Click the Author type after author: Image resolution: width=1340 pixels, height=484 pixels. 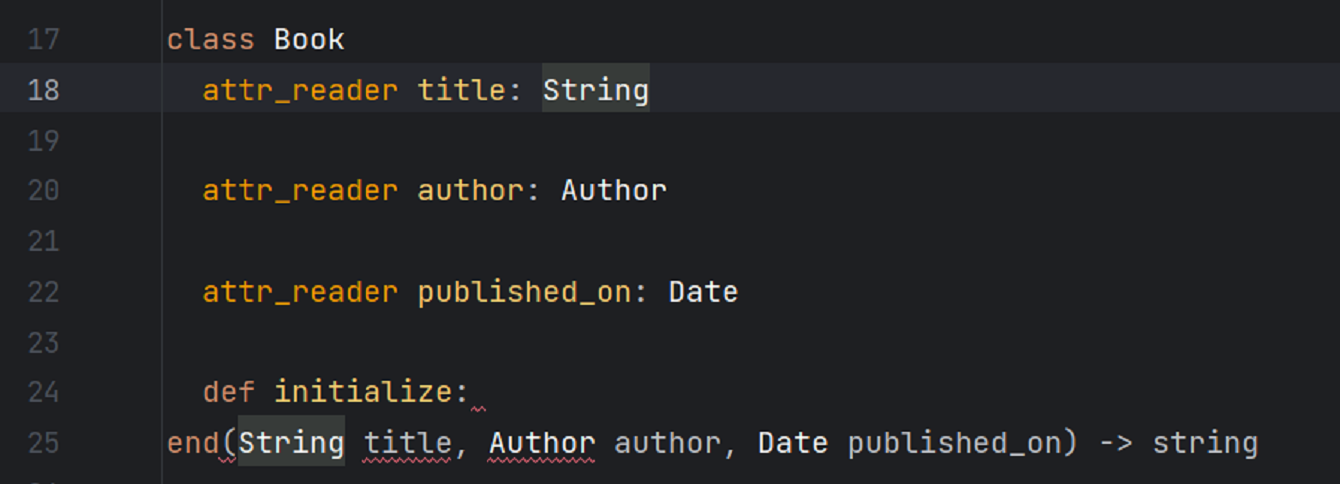(613, 190)
